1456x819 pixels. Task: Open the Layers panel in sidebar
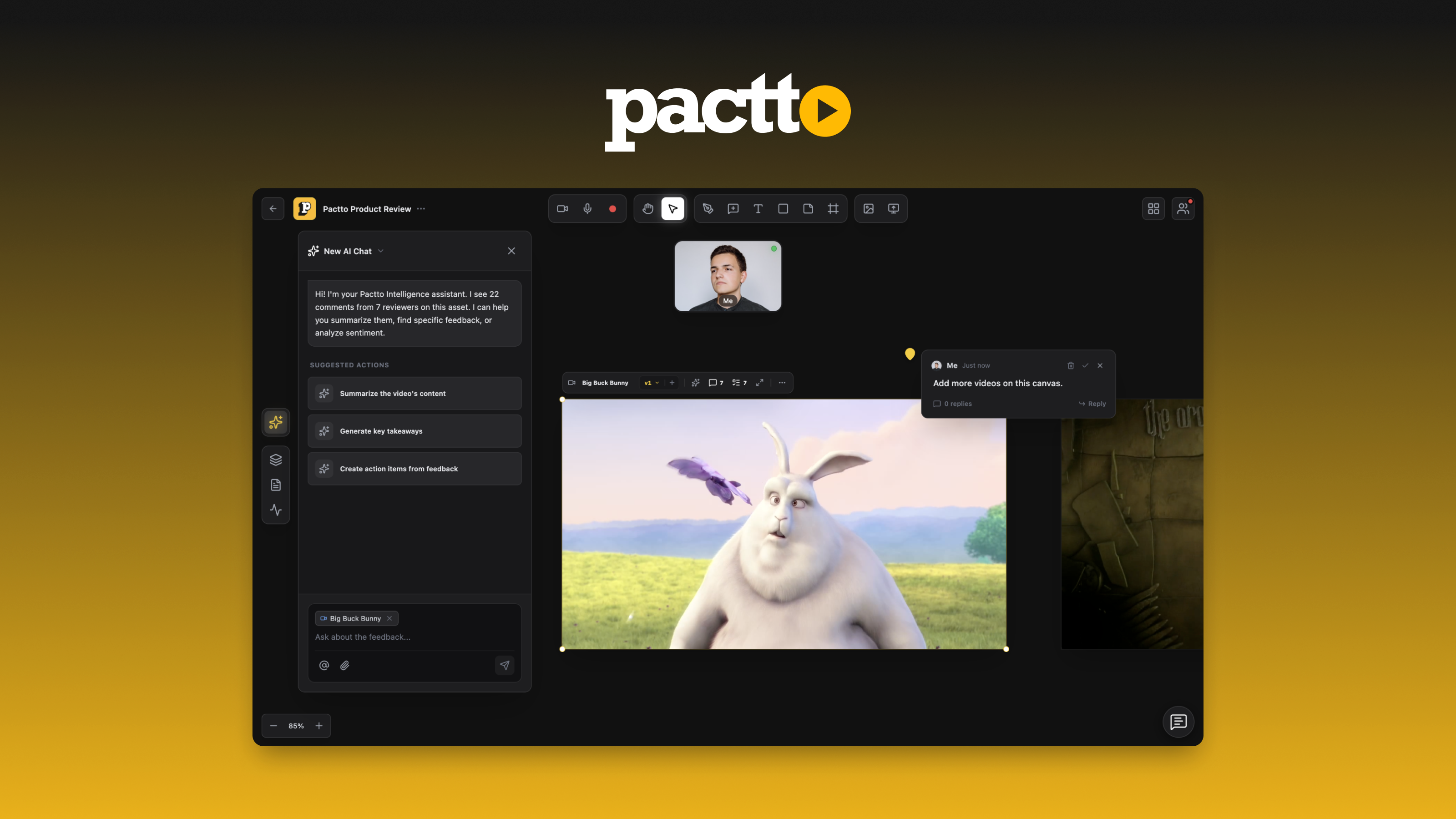tap(276, 460)
